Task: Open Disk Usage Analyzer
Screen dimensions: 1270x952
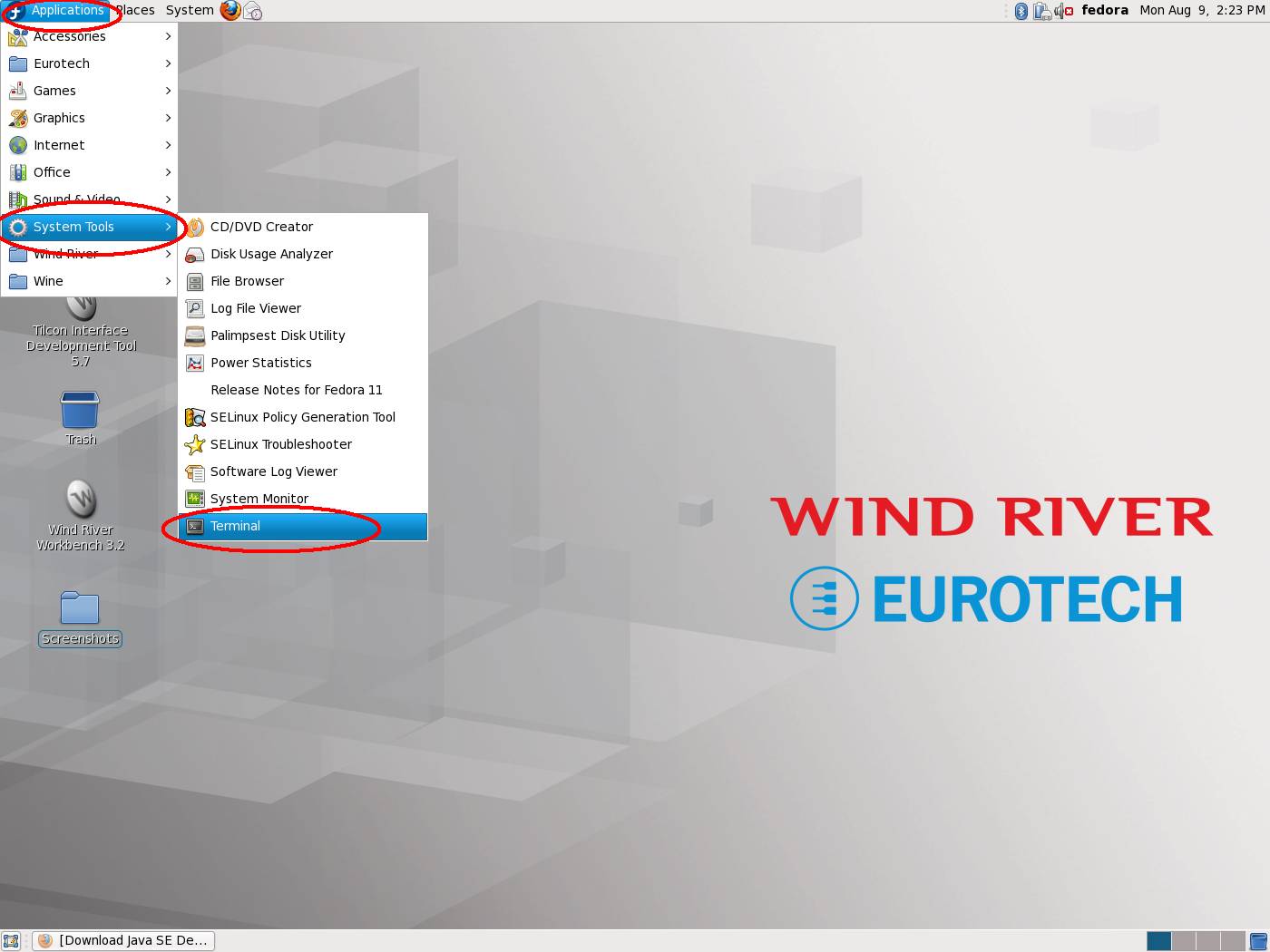Action: 303,254
